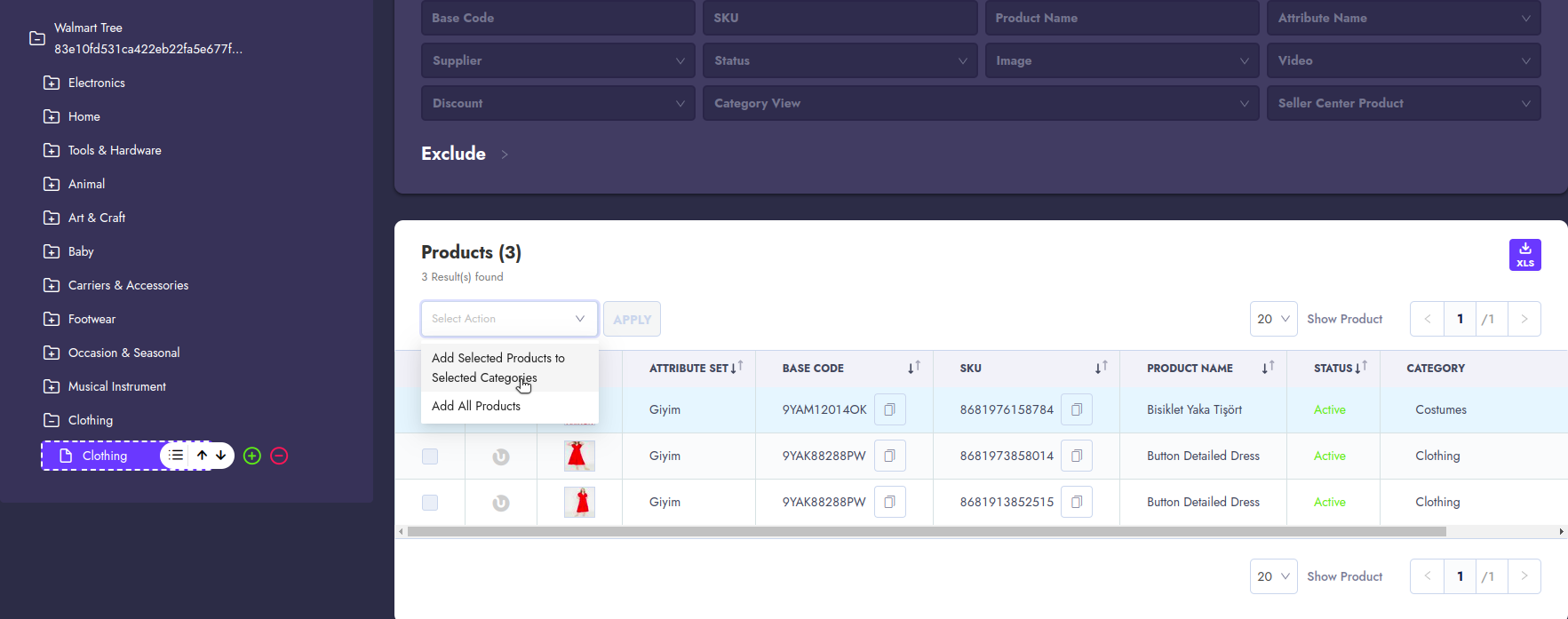Copy SKU 8681973858014
The height and width of the screenshot is (619, 1568).
tap(1076, 456)
